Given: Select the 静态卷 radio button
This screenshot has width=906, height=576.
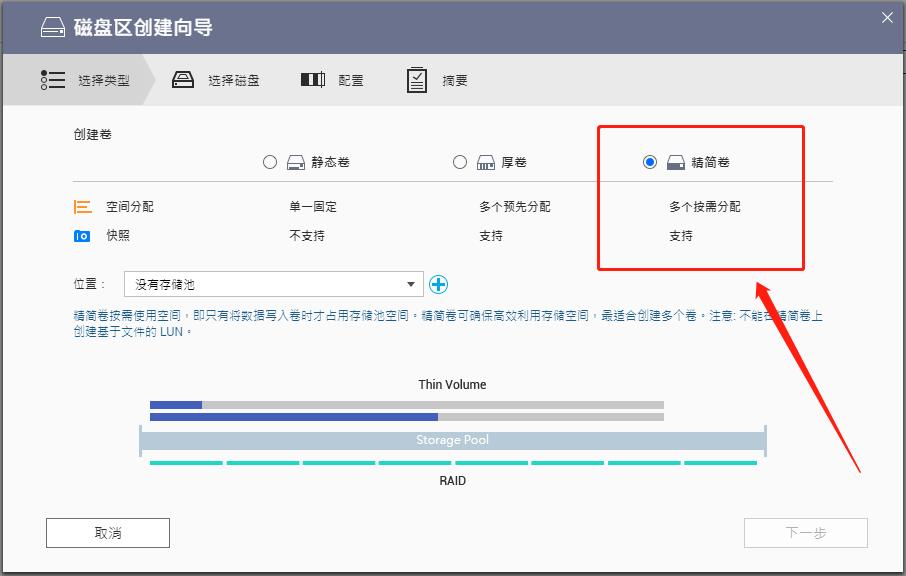Looking at the screenshot, I should 270,162.
